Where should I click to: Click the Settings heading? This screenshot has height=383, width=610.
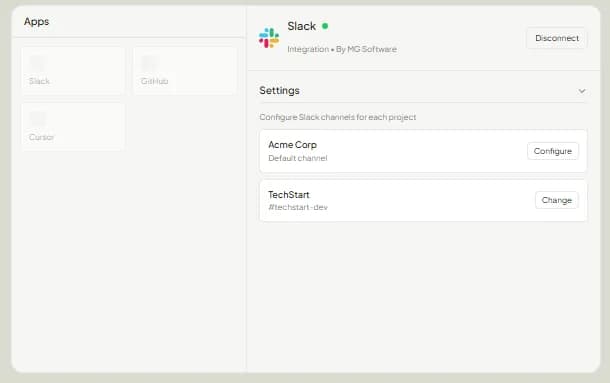tap(279, 90)
